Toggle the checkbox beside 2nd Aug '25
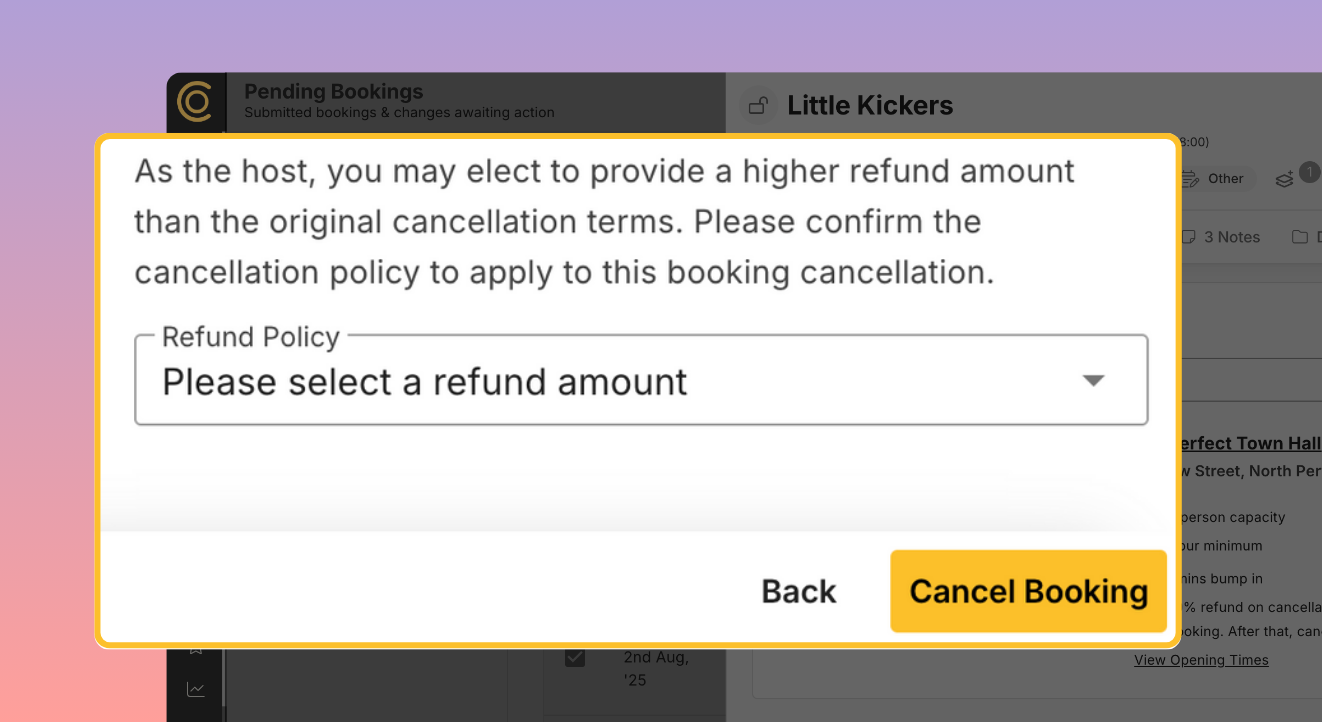 (575, 658)
